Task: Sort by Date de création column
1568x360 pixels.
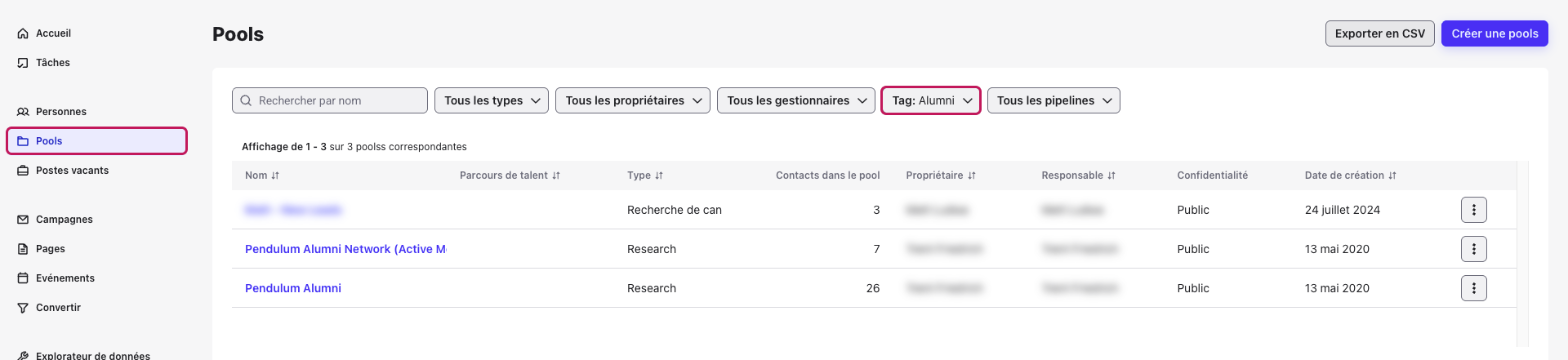Action: (x=1350, y=175)
